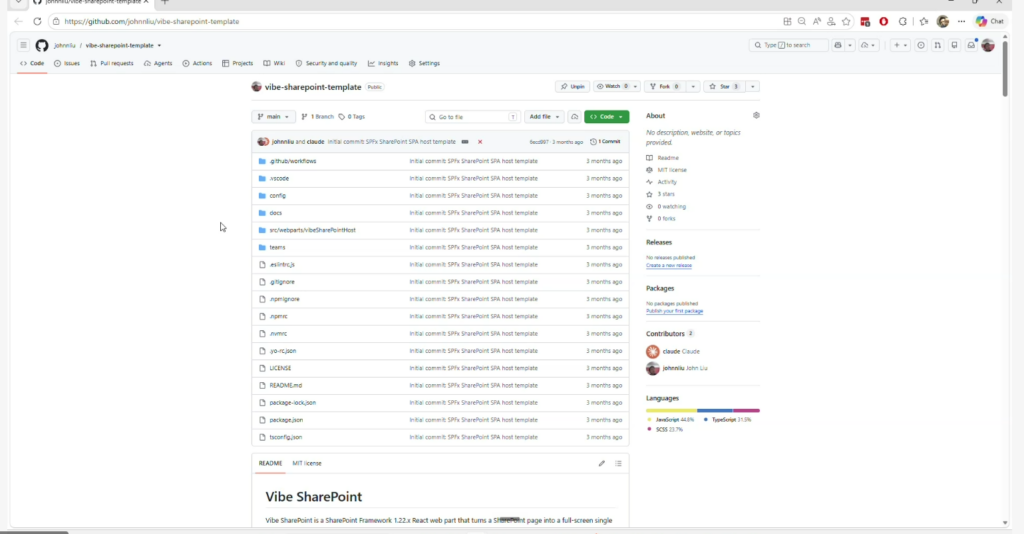Open the browser favorites list icon
This screenshot has height=534, width=1024.
pos(923,22)
